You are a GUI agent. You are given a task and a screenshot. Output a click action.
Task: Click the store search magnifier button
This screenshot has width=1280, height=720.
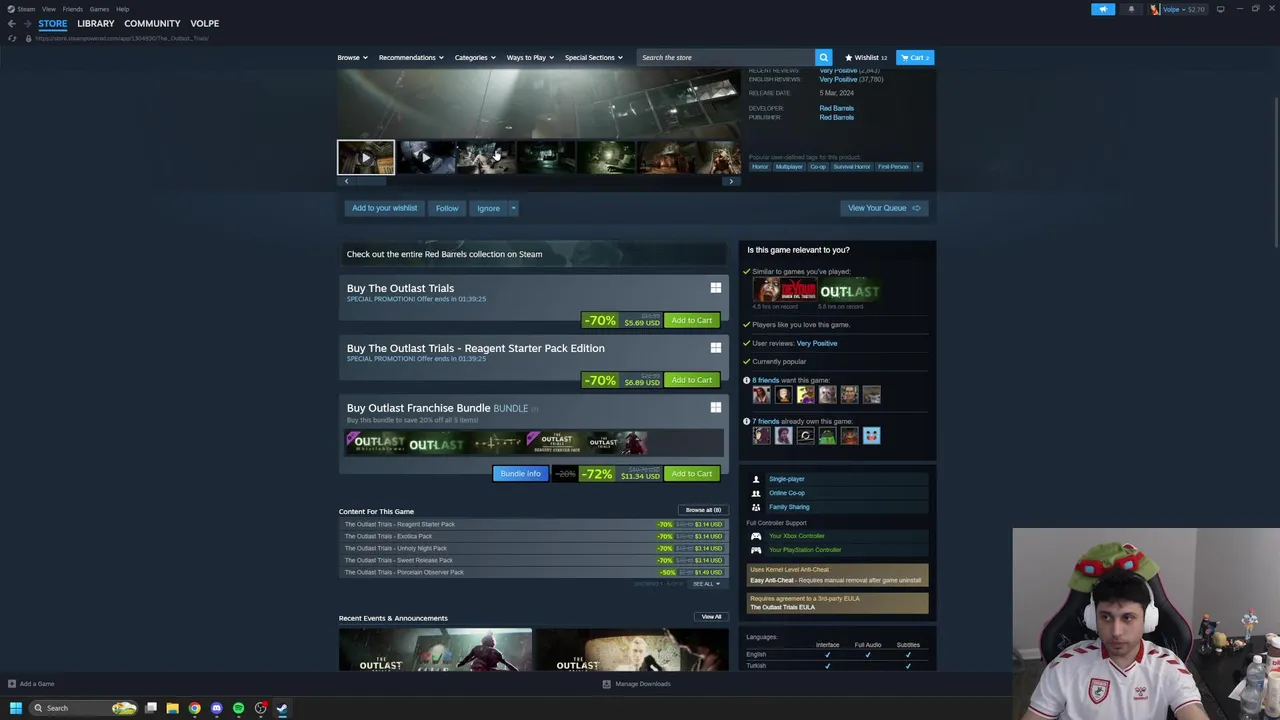(x=823, y=57)
